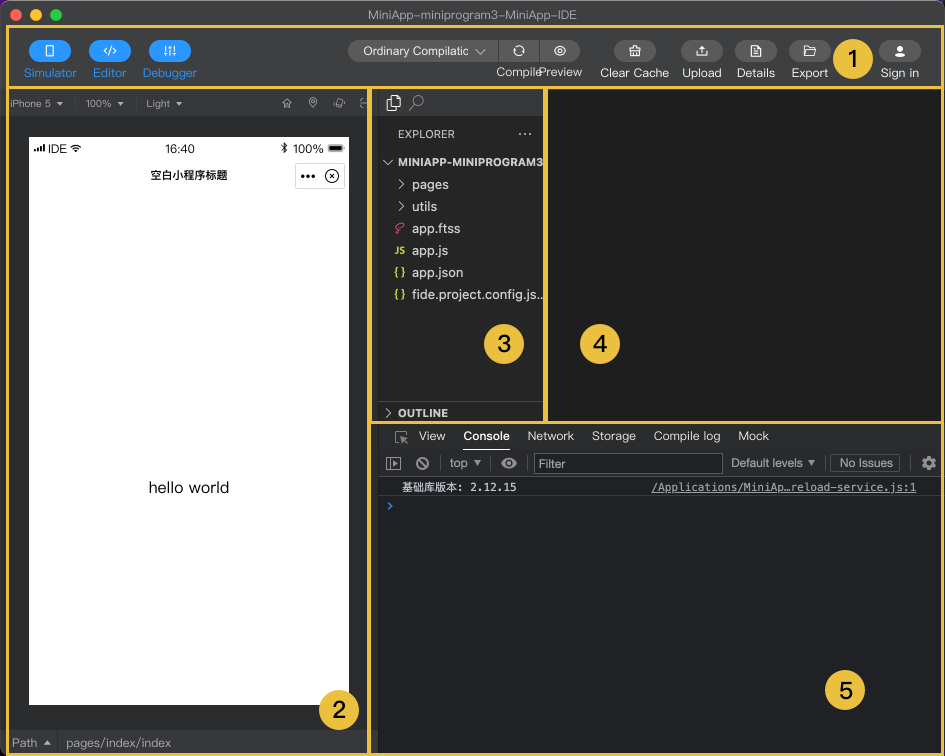Toggle the live expression eye icon
This screenshot has width=945, height=756.
pyautogui.click(x=509, y=463)
